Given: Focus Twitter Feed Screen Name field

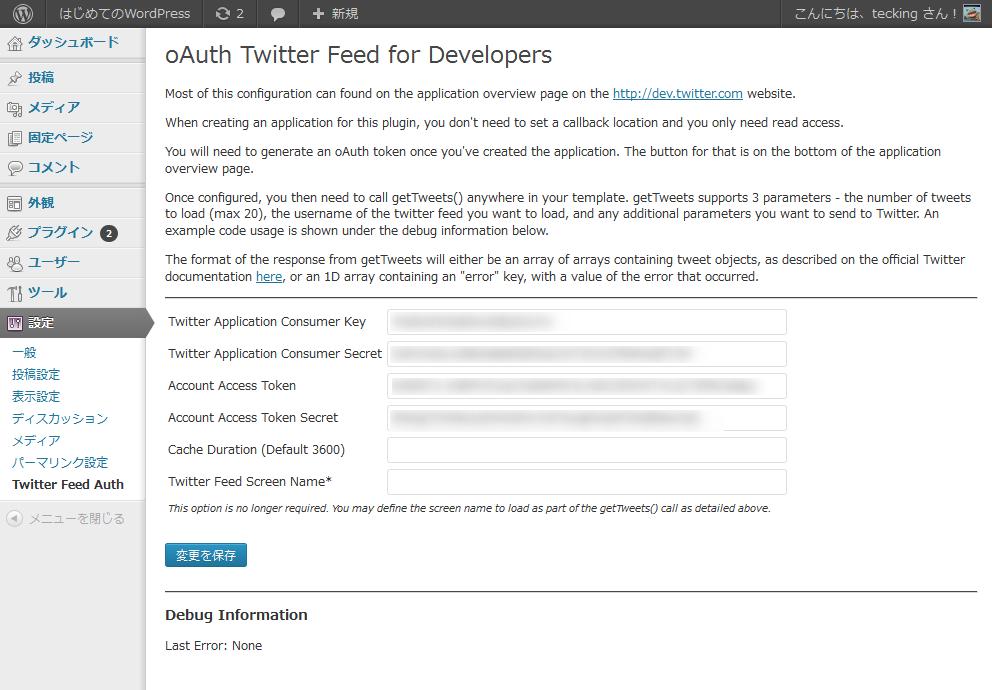Looking at the screenshot, I should [x=586, y=482].
